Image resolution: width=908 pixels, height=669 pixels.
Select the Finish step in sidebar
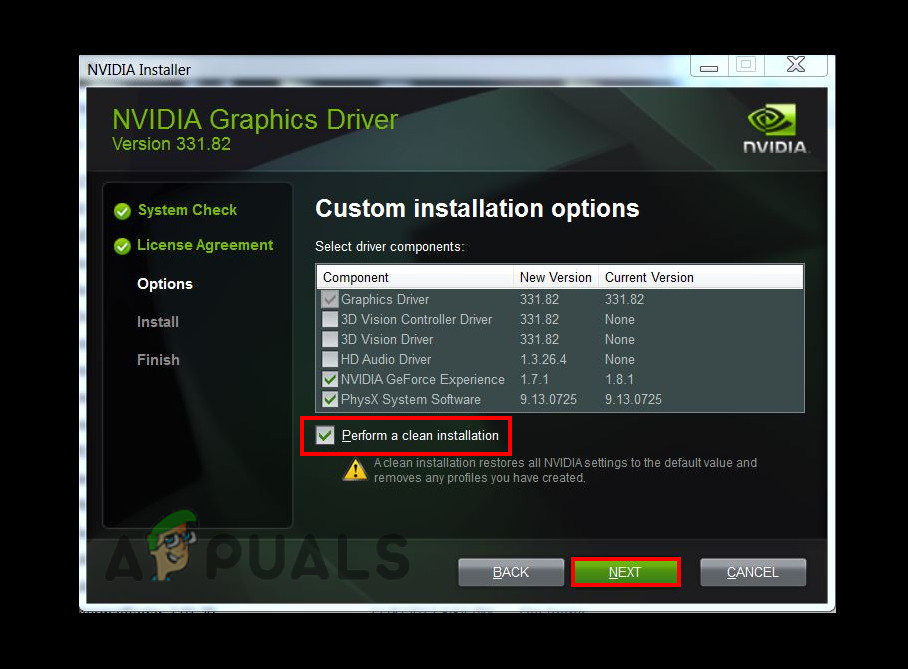coord(158,360)
